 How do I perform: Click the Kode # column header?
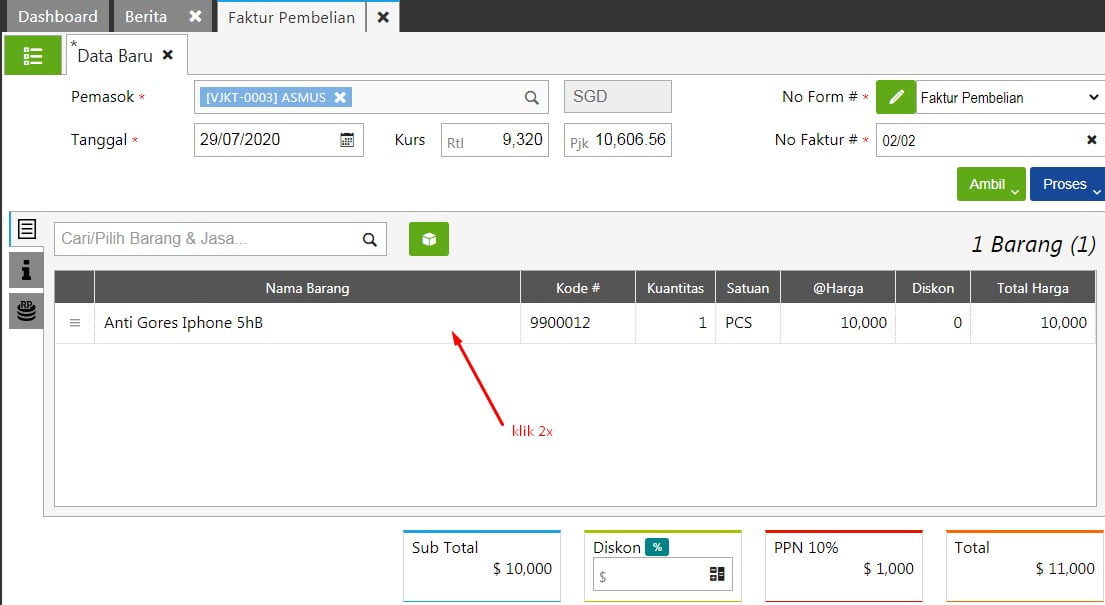pos(578,288)
